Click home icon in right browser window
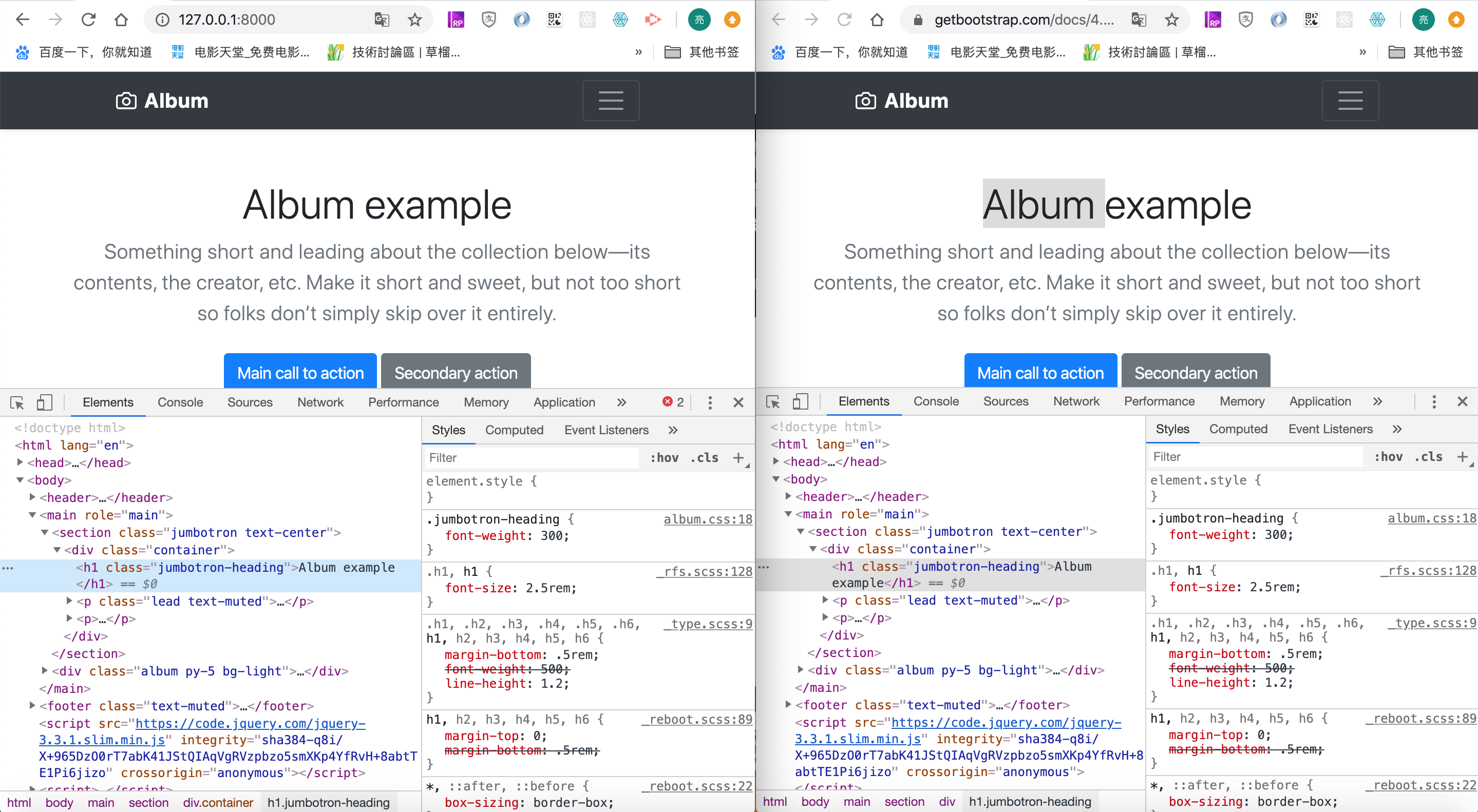This screenshot has width=1478, height=812. (x=876, y=20)
